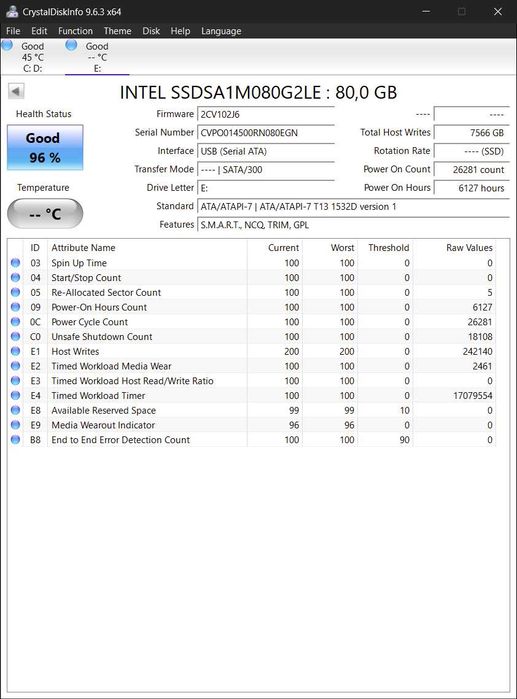Select the C: D: disk tab
Screen dimensions: 517x699
point(33,57)
